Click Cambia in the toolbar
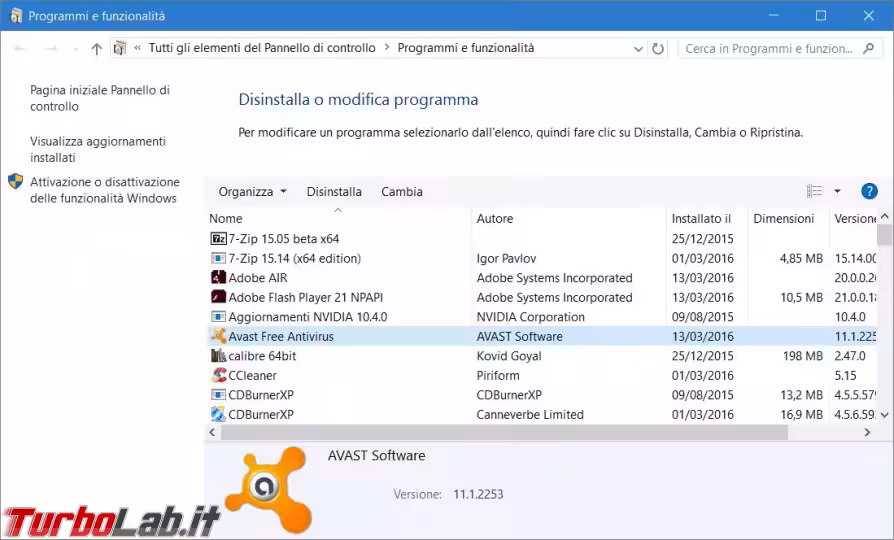 [402, 192]
